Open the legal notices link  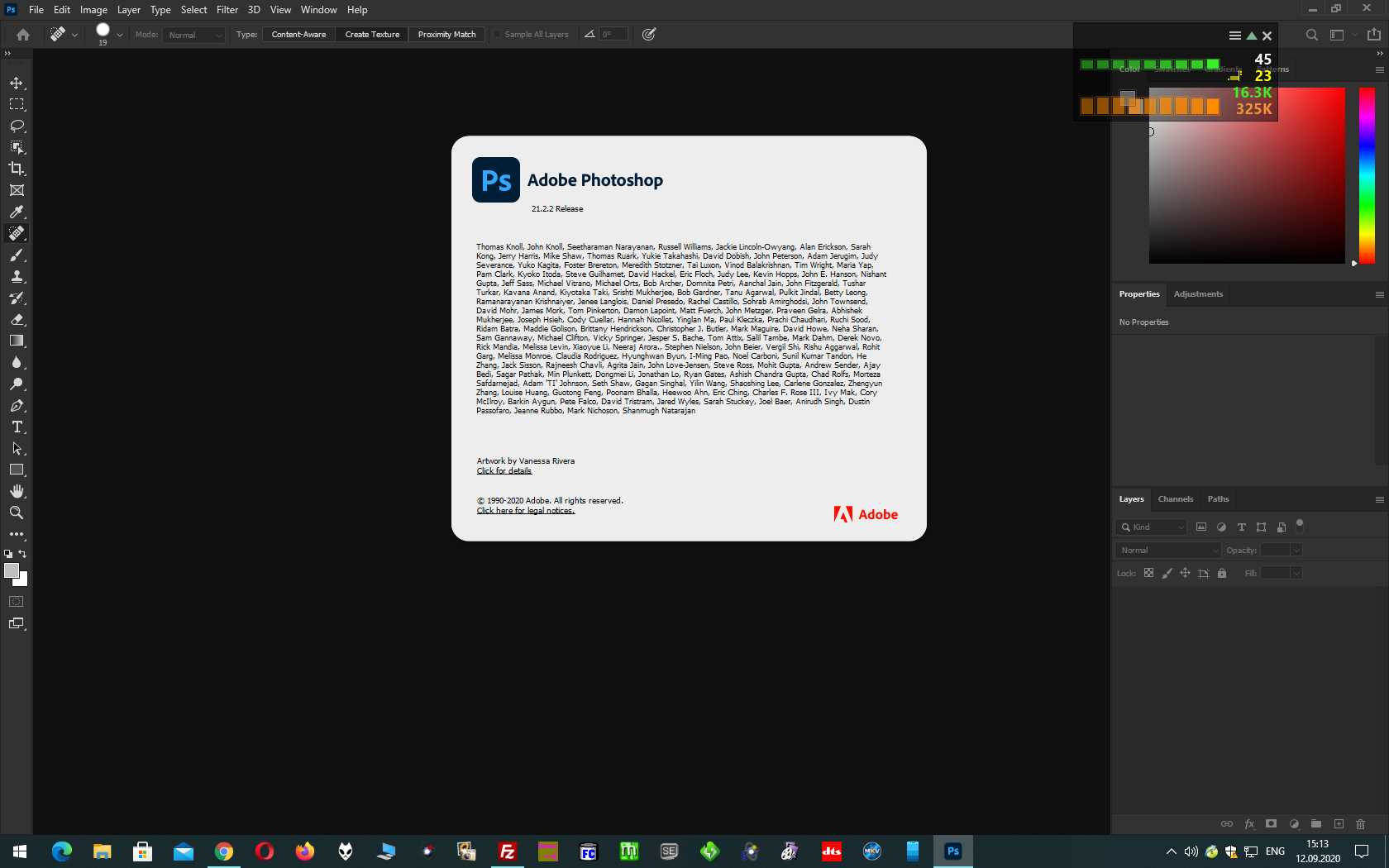(525, 511)
